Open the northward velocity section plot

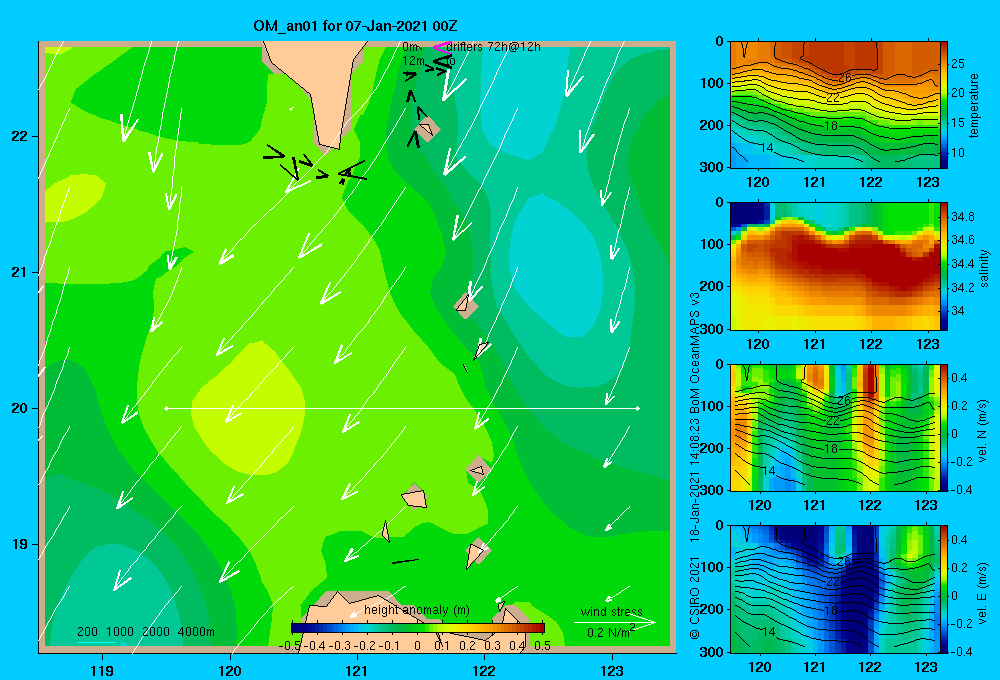coord(834,427)
